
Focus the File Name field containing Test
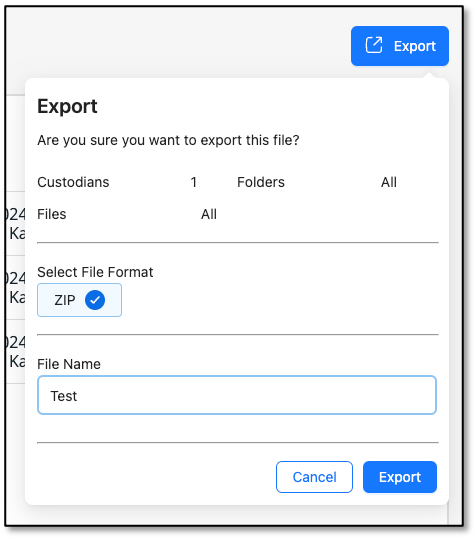(x=237, y=395)
